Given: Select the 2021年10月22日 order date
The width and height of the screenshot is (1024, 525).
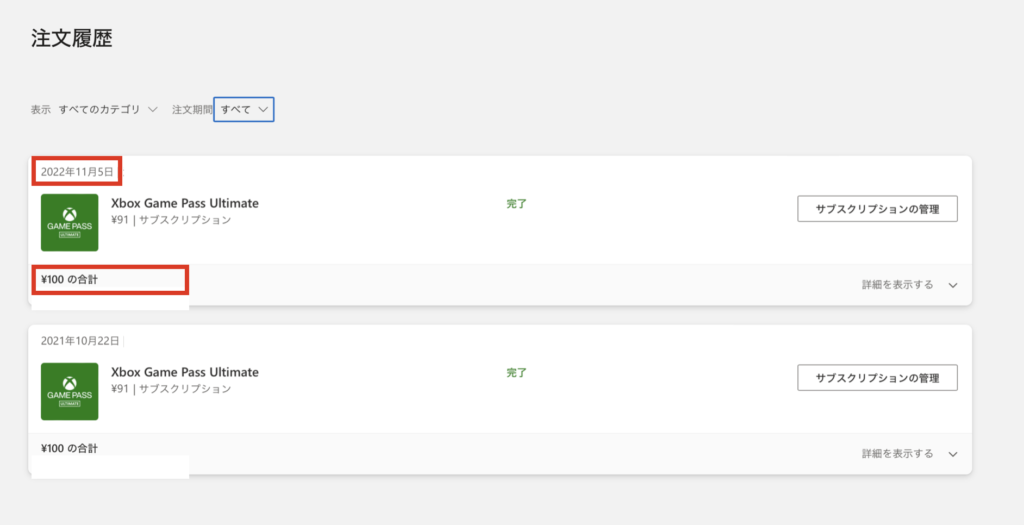Looking at the screenshot, I should pos(81,341).
